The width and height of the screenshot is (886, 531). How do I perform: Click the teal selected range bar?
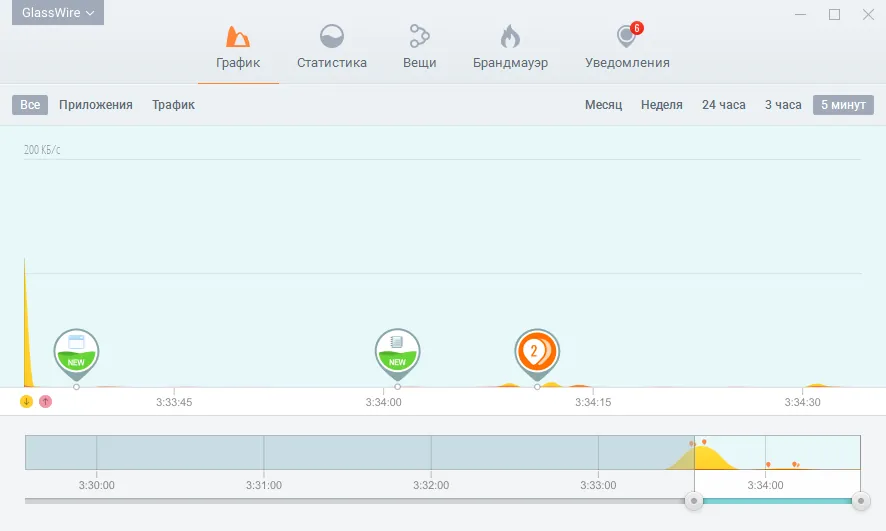(x=777, y=500)
